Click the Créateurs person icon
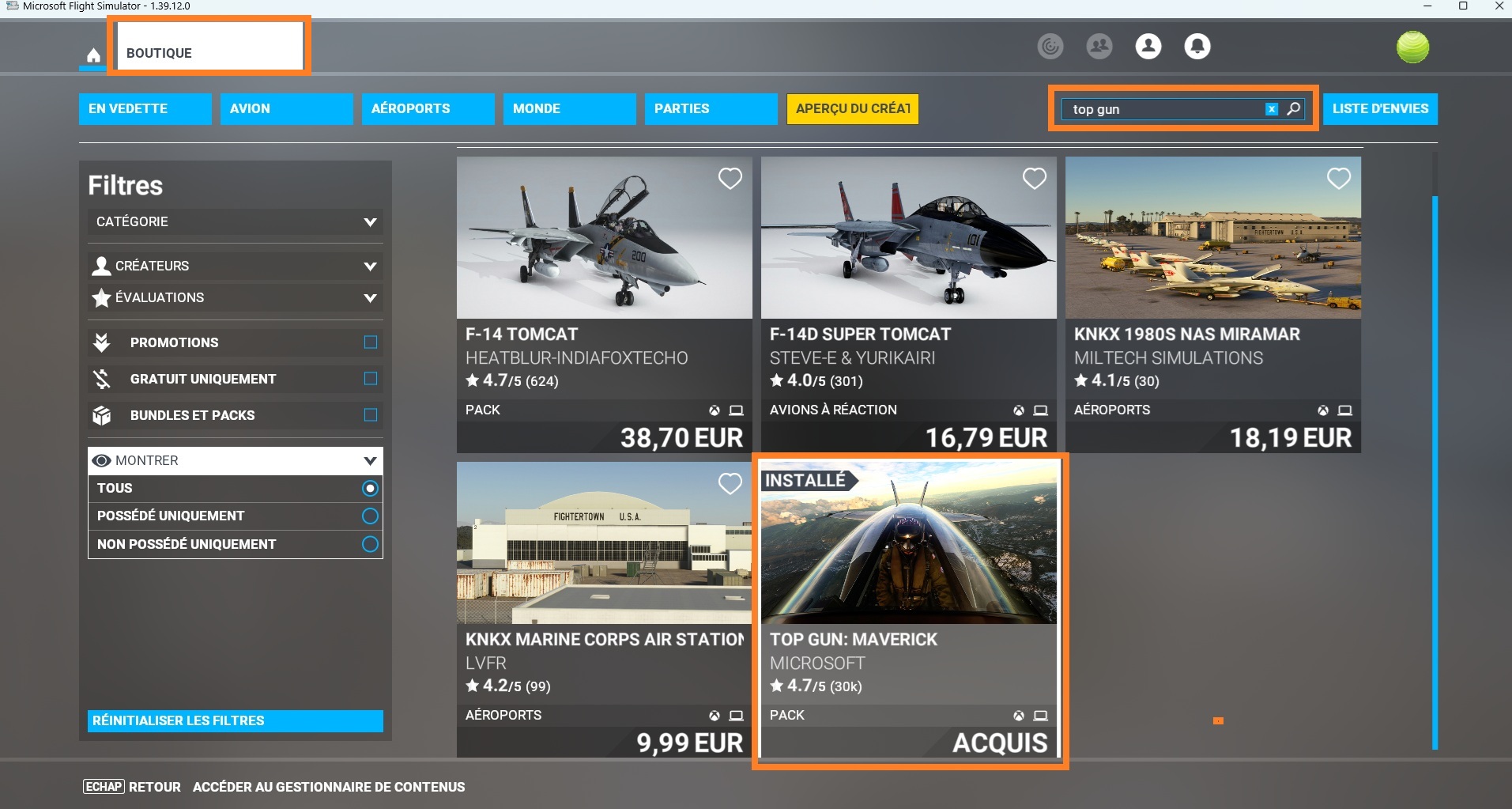Screen dimensions: 1512x809 point(101,266)
